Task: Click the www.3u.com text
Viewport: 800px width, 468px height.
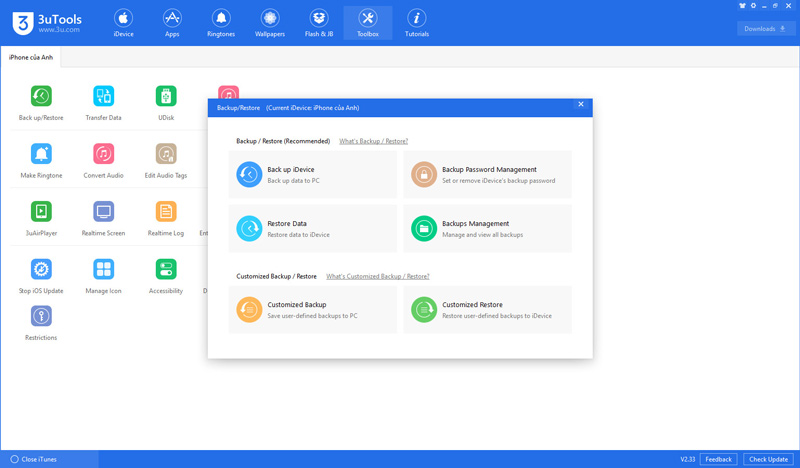Action: (x=59, y=30)
